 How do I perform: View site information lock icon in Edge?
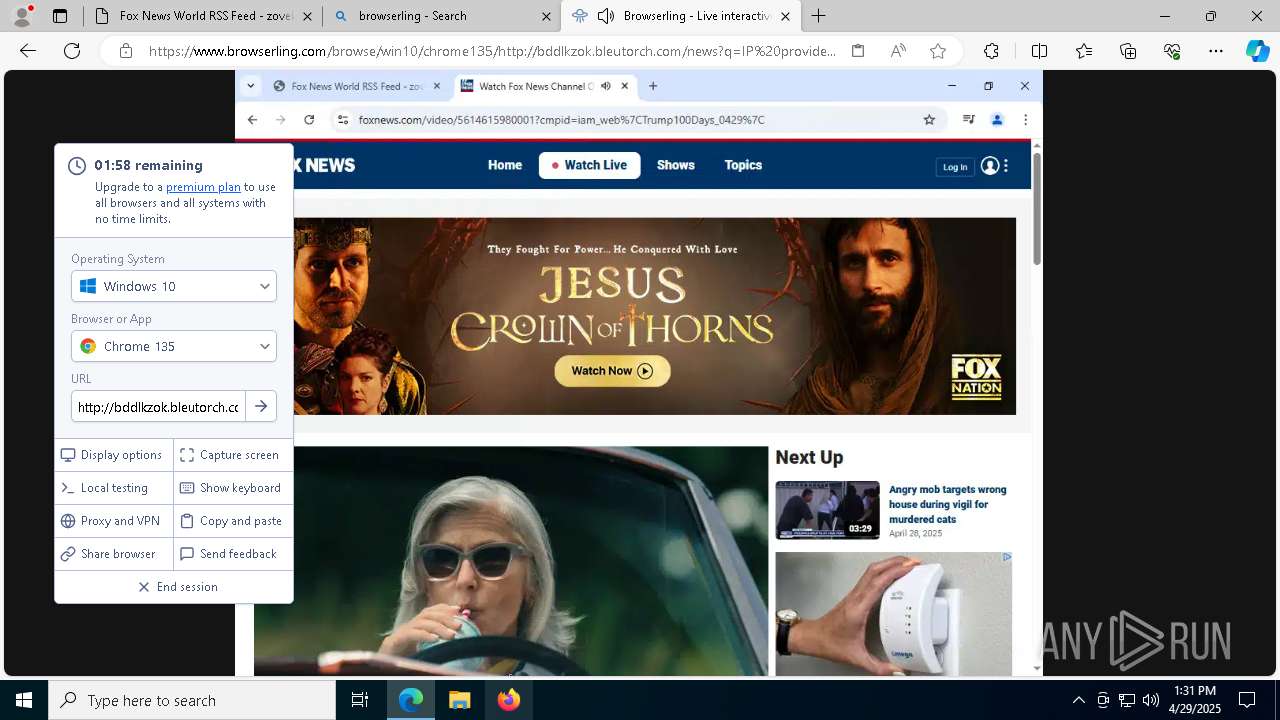pos(126,51)
